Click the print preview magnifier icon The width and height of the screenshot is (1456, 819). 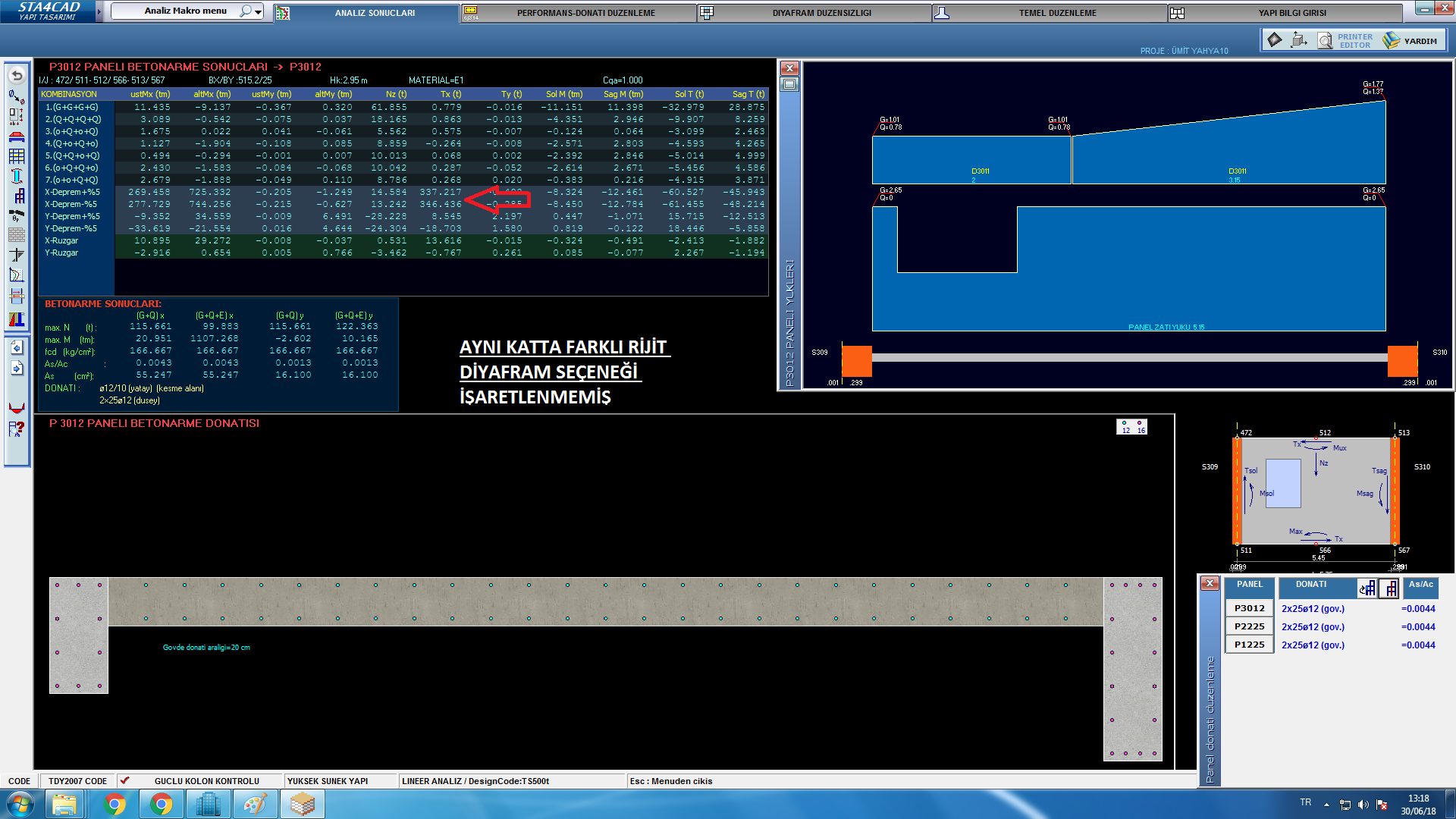[1324, 40]
